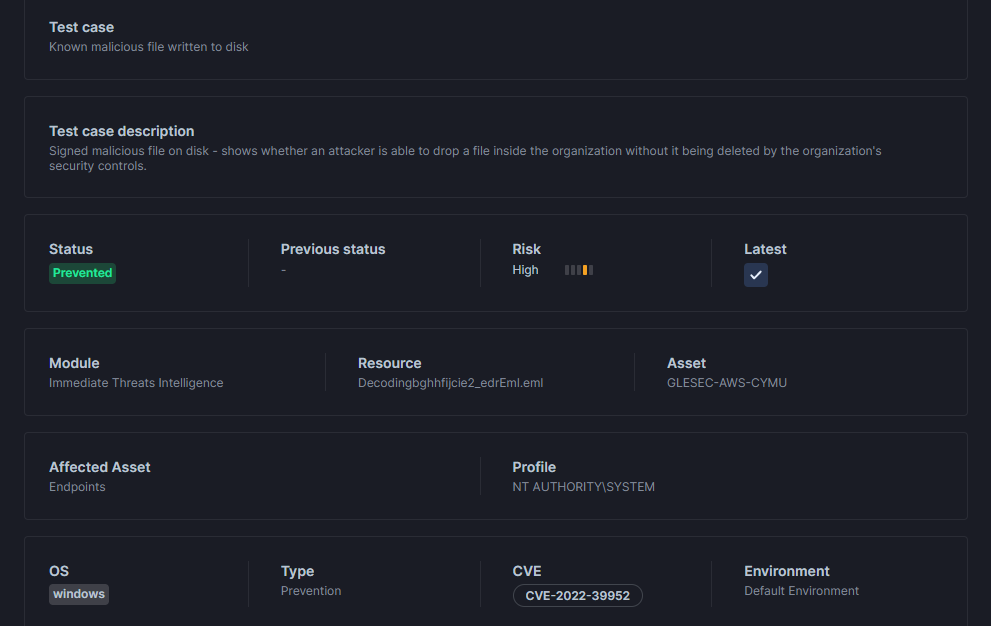Open the CVE-2022-39952 chip

coord(577,596)
